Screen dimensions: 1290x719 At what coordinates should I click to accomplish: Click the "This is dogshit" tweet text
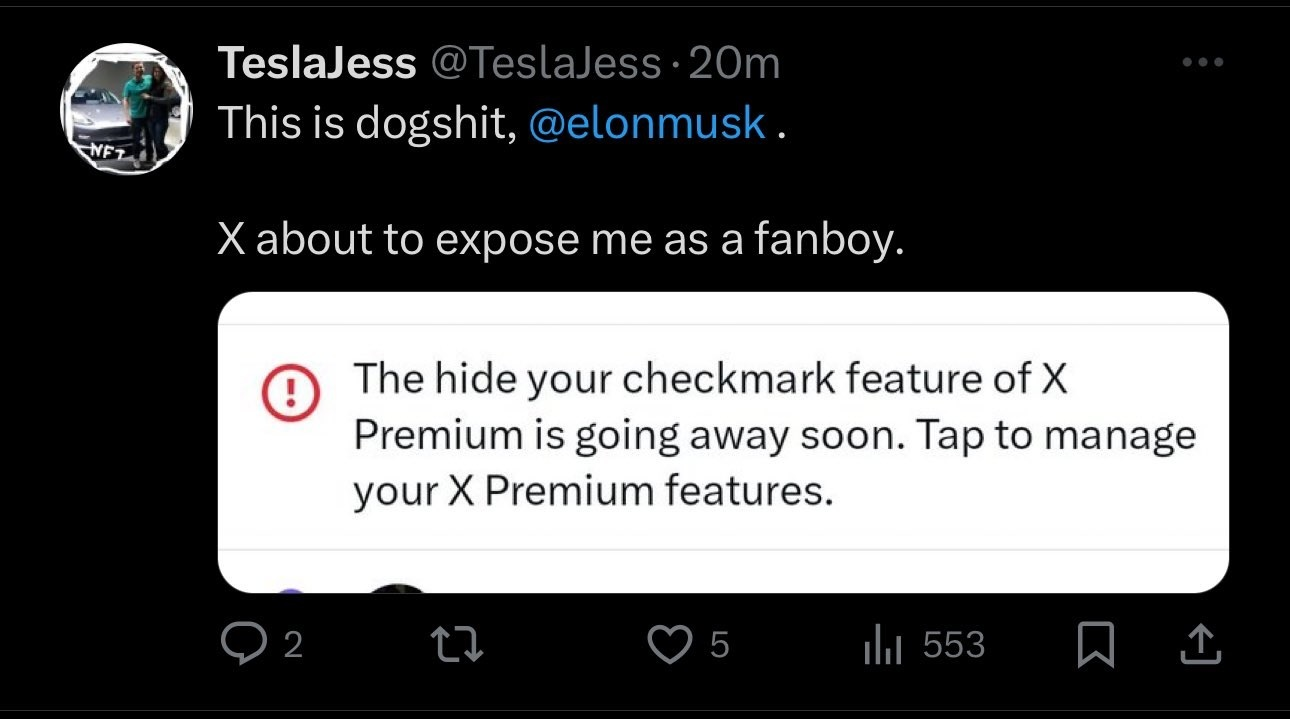click(366, 123)
